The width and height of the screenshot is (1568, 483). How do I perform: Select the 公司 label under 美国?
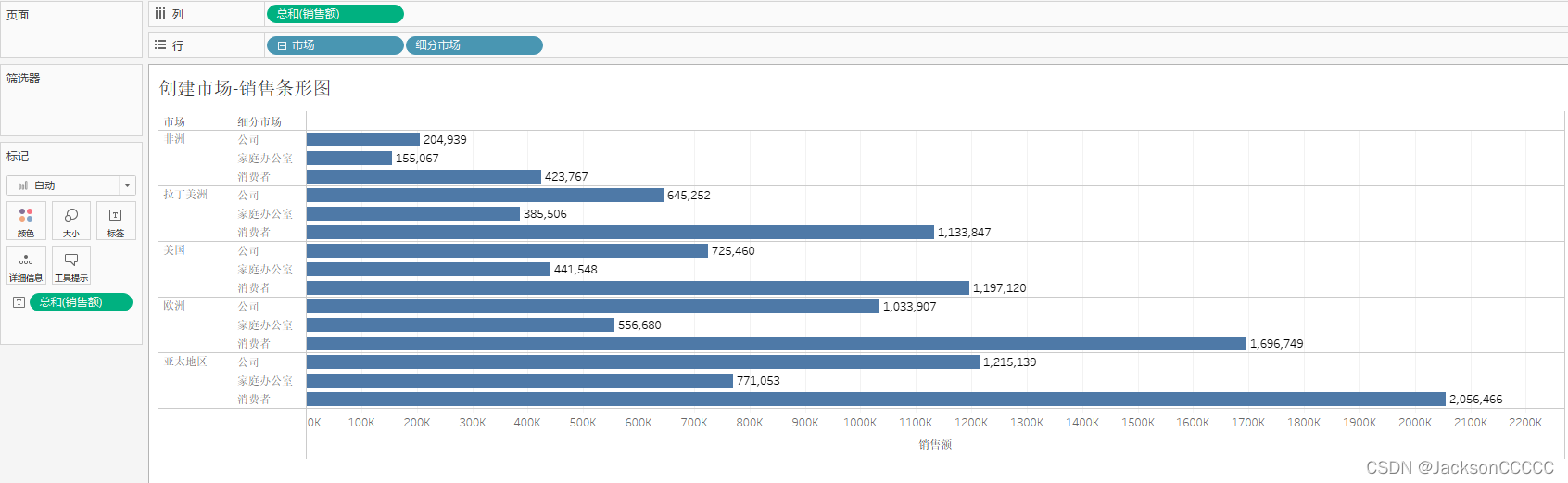[x=248, y=250]
